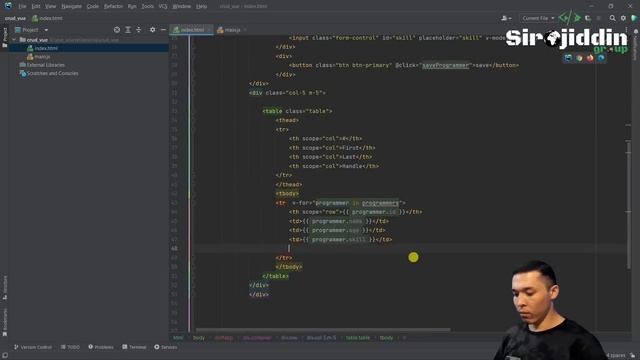
Task: Open the Current File run configuration dropdown
Action: tap(538, 18)
